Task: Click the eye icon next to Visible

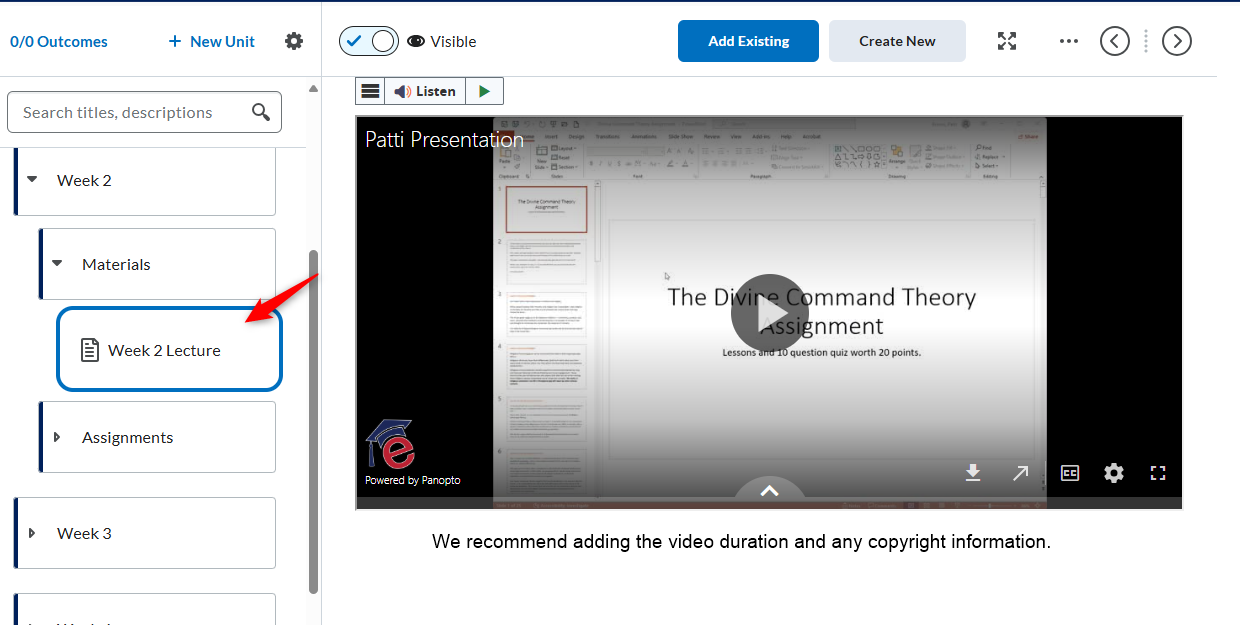Action: [416, 41]
